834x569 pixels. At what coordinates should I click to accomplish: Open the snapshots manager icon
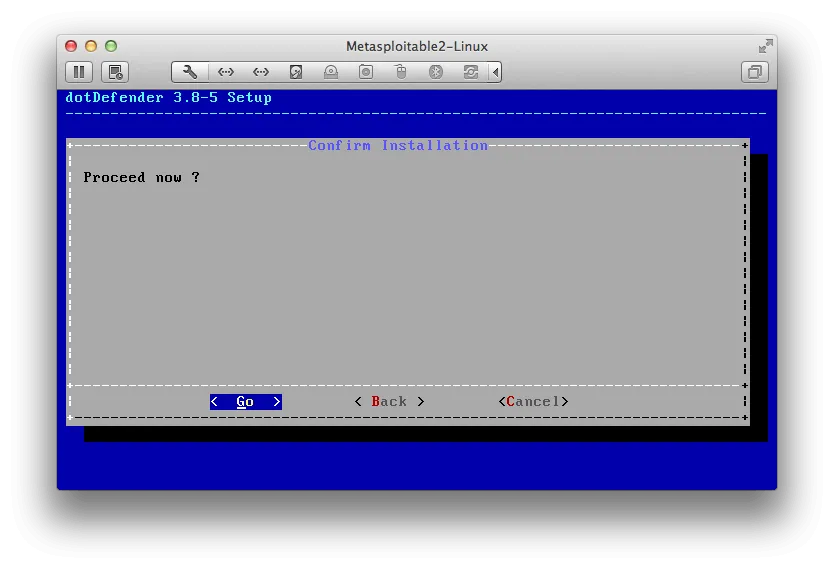coord(115,72)
